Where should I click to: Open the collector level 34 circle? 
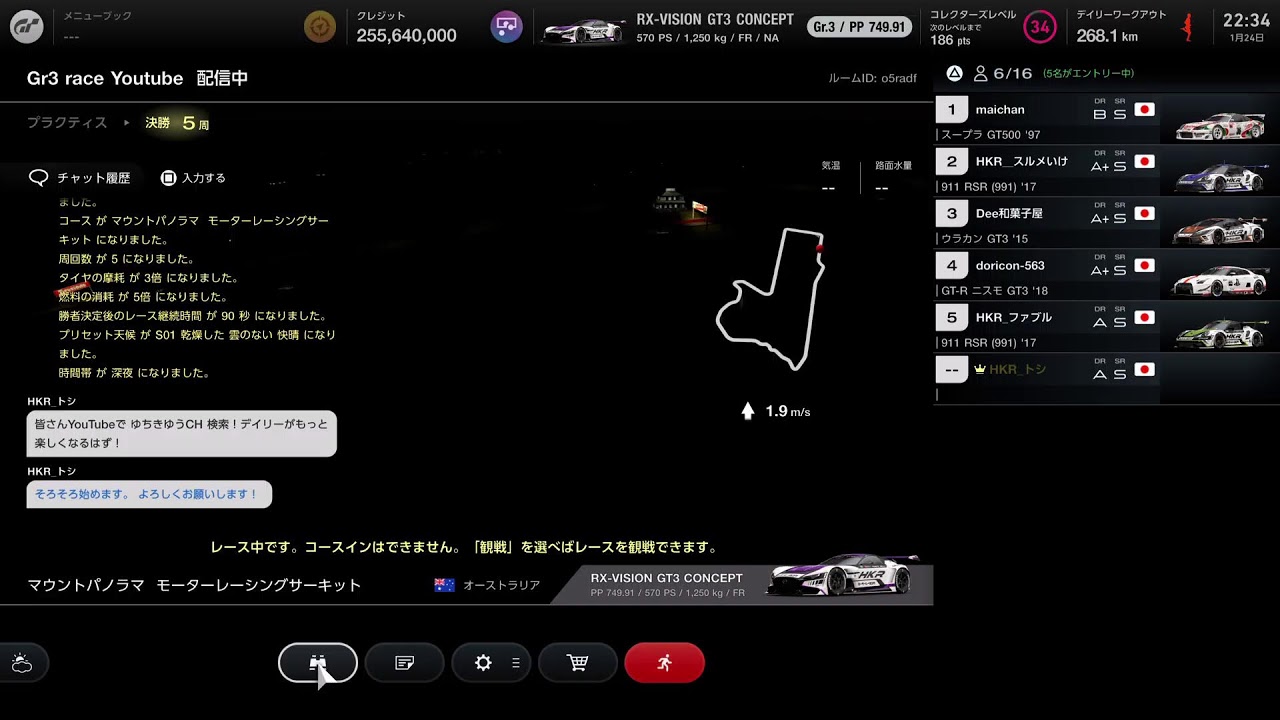1040,27
